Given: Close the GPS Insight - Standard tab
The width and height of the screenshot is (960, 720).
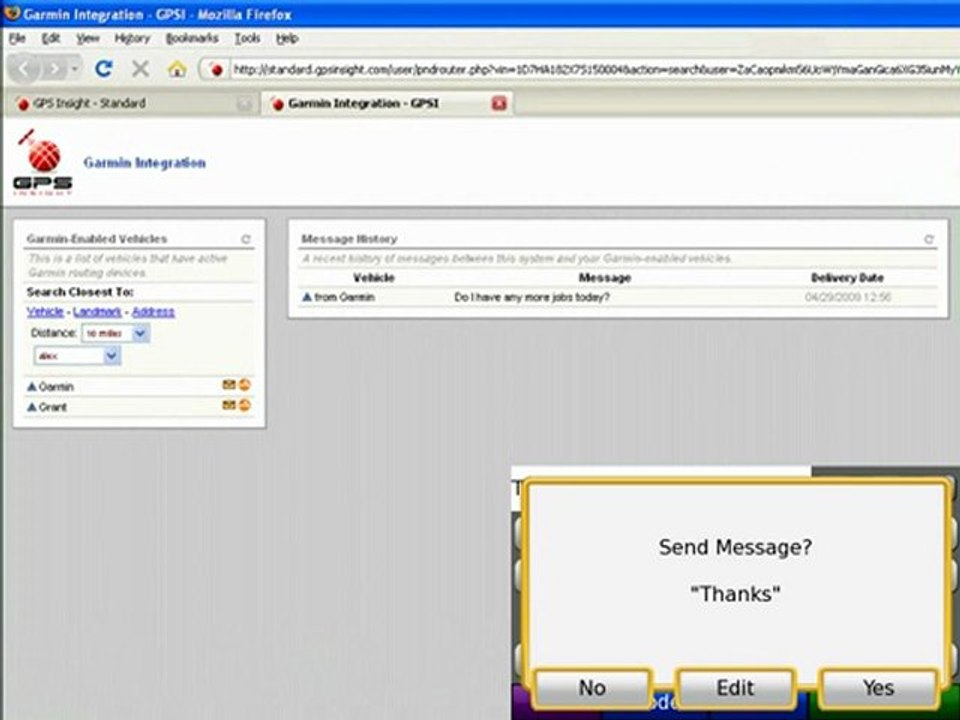Looking at the screenshot, I should pos(244,104).
